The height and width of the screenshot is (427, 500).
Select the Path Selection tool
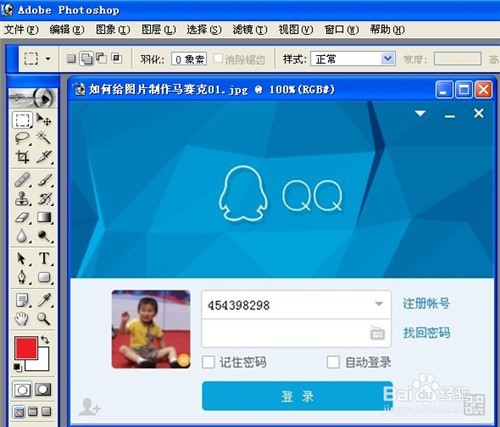(x=23, y=259)
